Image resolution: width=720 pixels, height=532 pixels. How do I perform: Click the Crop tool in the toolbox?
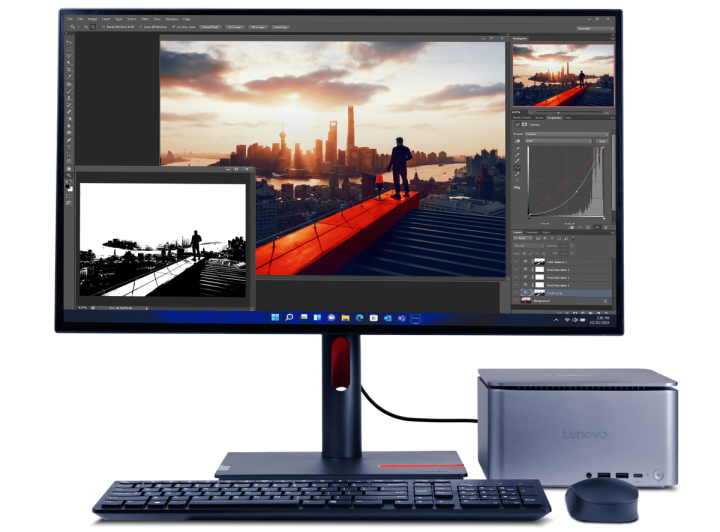[x=68, y=69]
